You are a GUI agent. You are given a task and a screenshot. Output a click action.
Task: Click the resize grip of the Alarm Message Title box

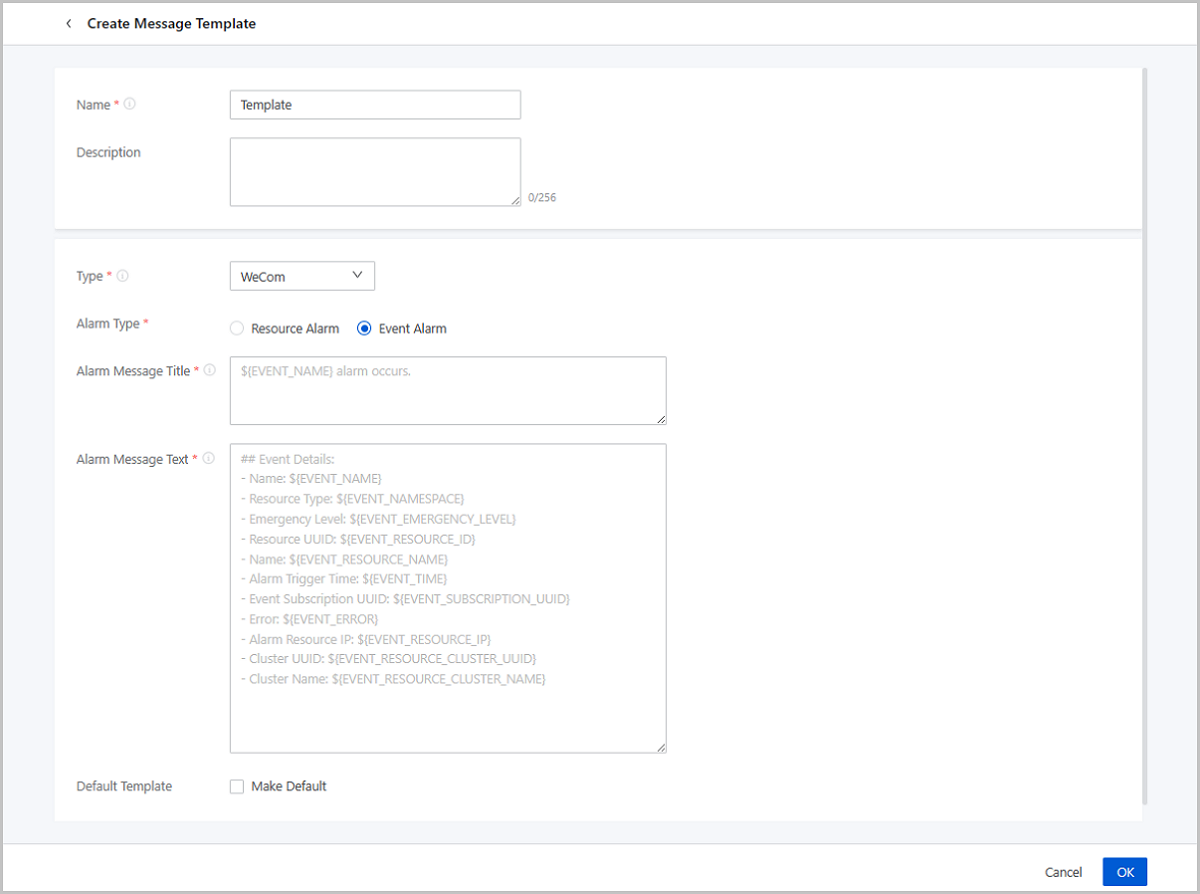661,419
